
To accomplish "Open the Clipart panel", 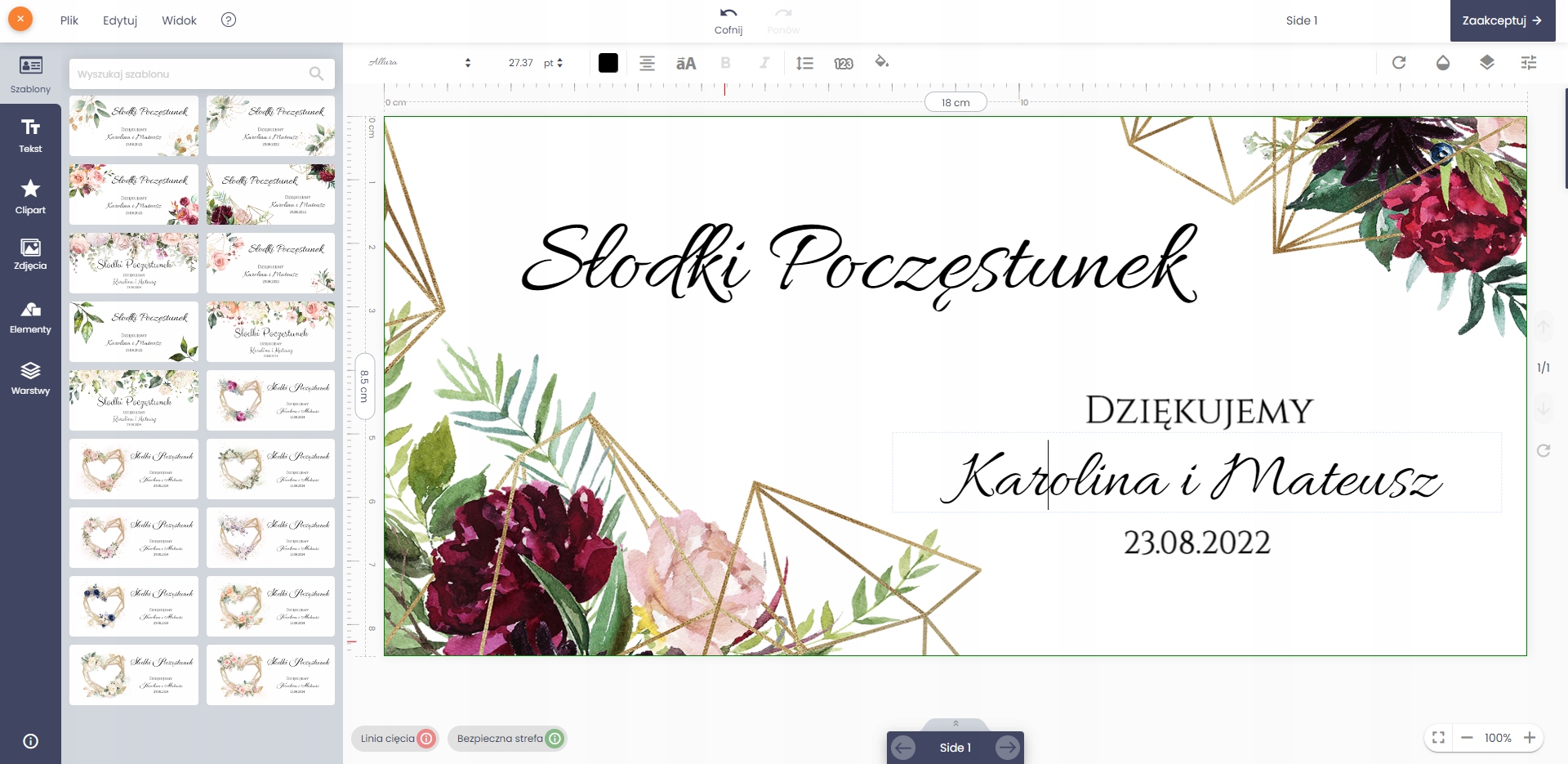I will (30, 197).
